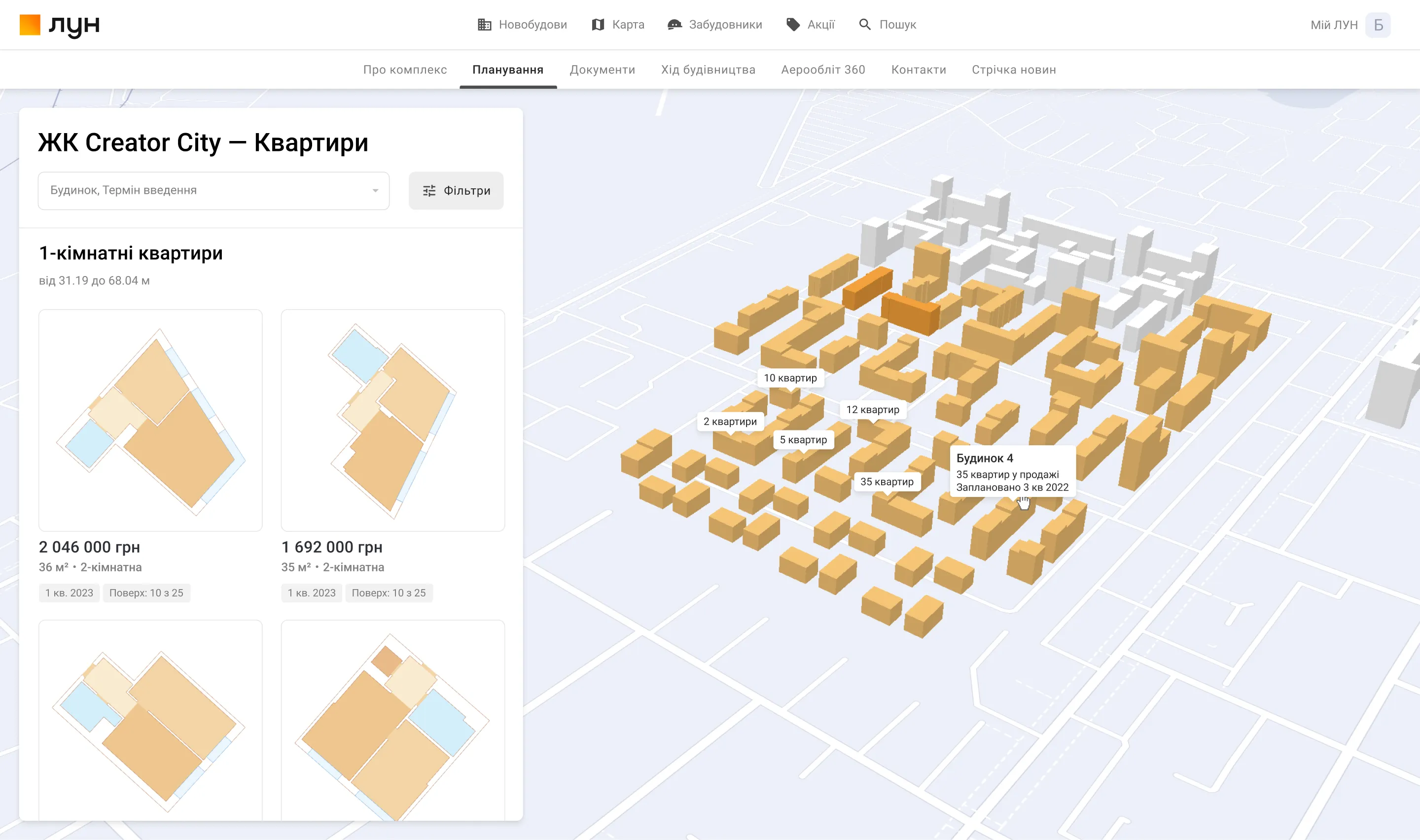Click the 35 квартир map label
The width and height of the screenshot is (1420, 840).
point(887,482)
